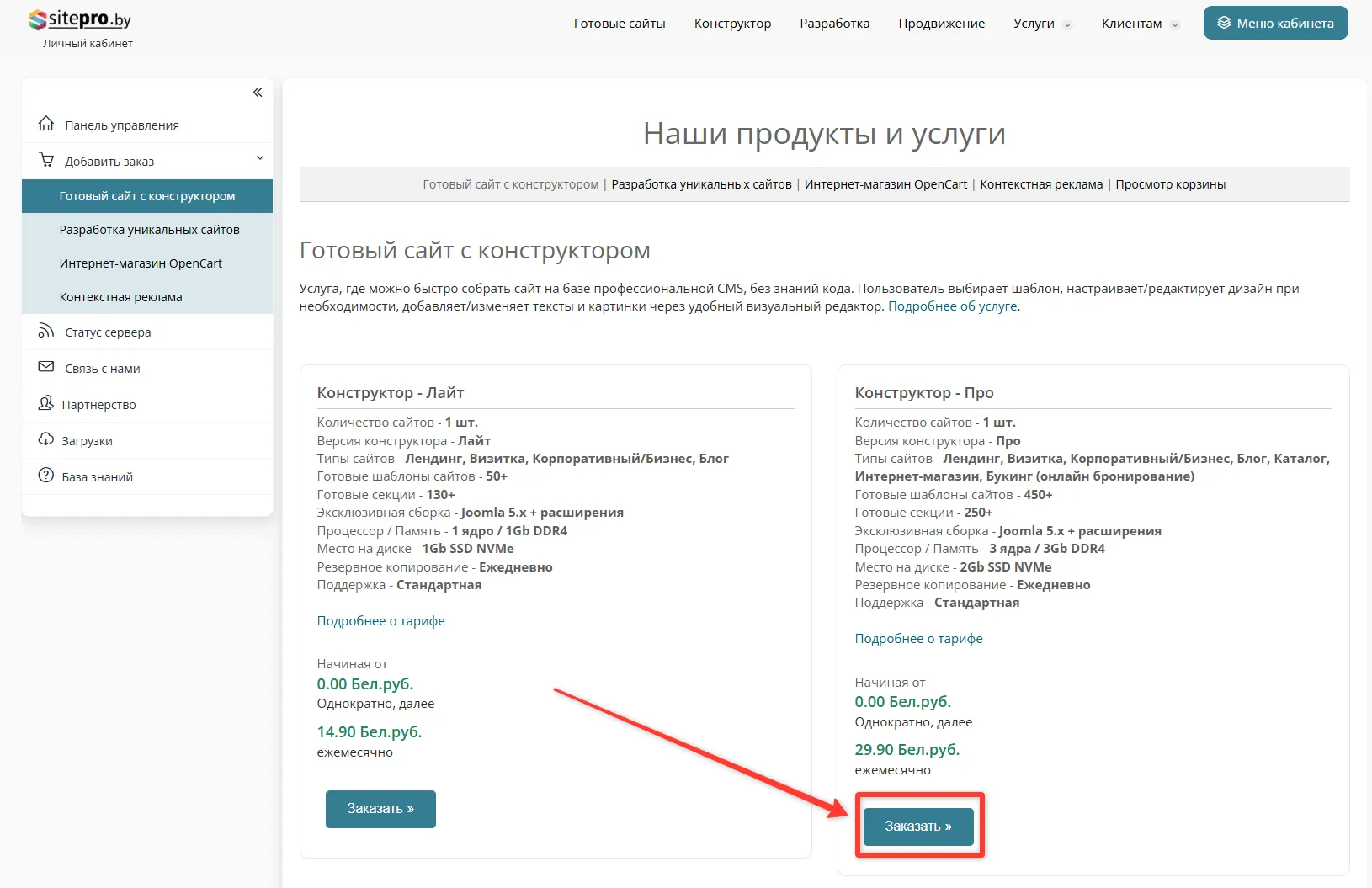Click the cloud download icon for Загрузки
This screenshot has height=888, width=1372.
coord(46,440)
